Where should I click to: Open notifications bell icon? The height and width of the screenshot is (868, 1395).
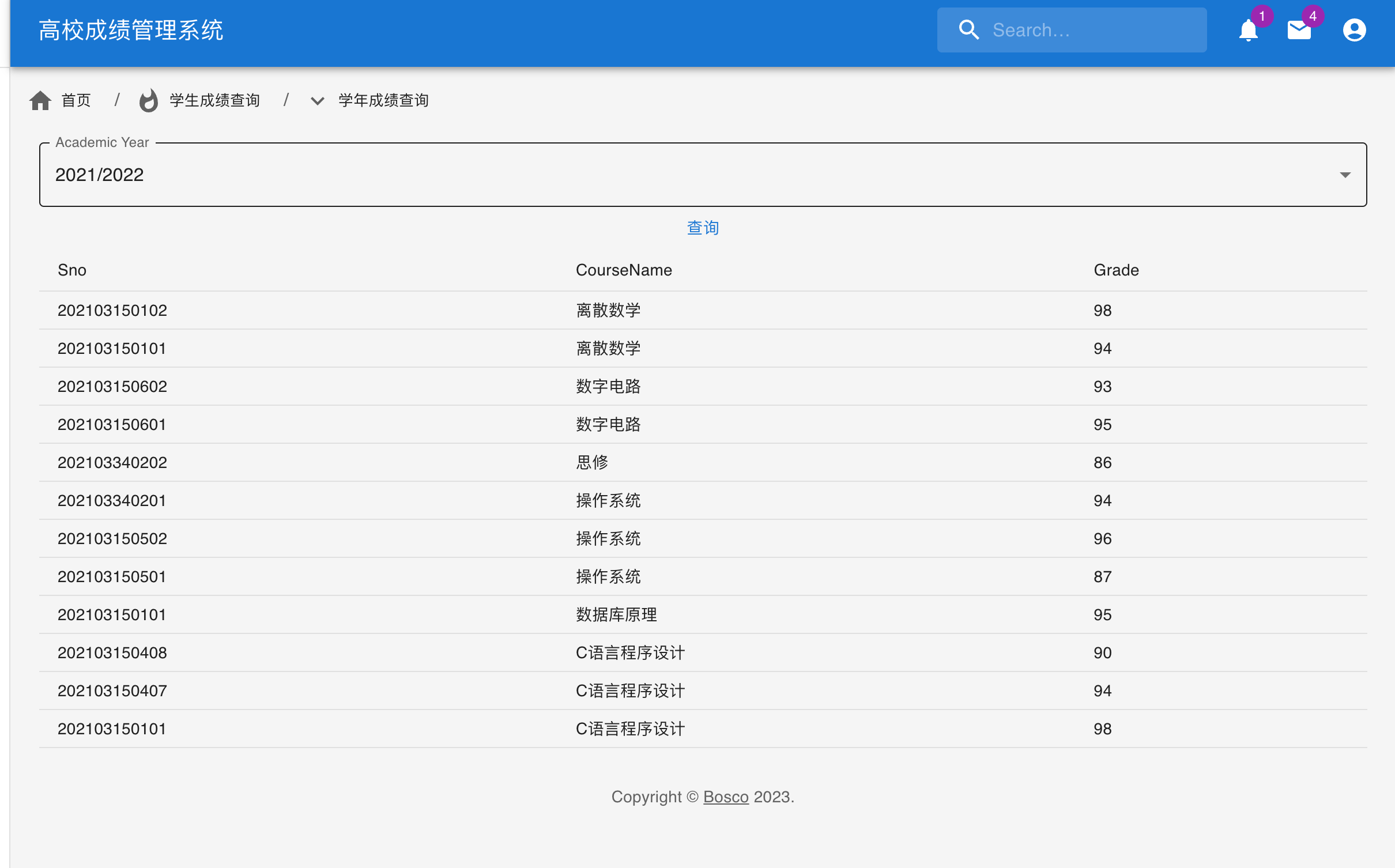(1248, 31)
